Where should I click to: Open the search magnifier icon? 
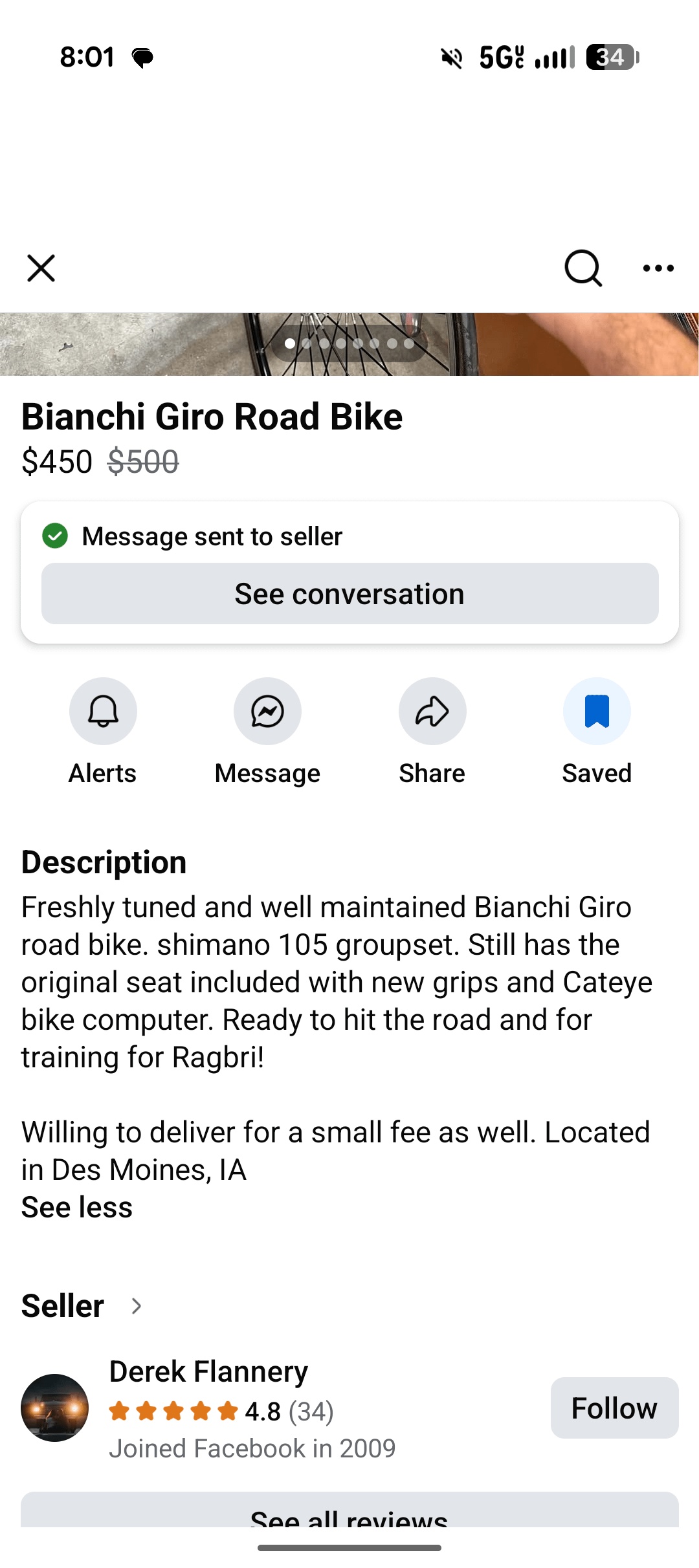(582, 268)
